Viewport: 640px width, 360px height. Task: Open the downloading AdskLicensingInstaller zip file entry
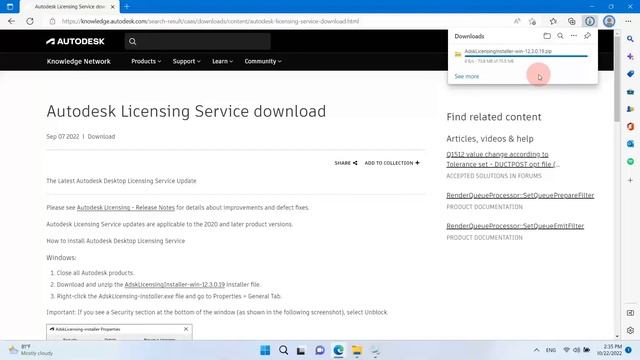(x=508, y=51)
